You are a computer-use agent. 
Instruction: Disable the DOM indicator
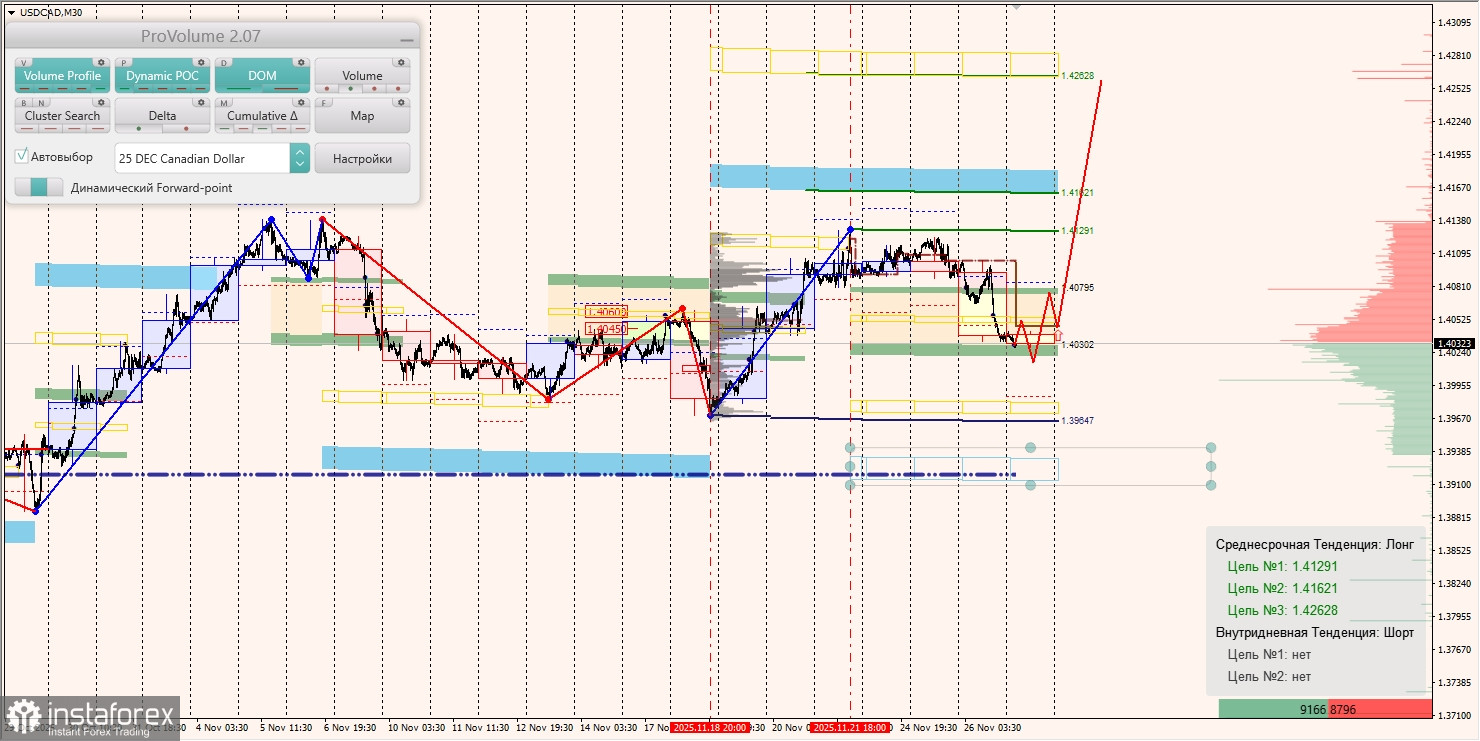tap(261, 75)
